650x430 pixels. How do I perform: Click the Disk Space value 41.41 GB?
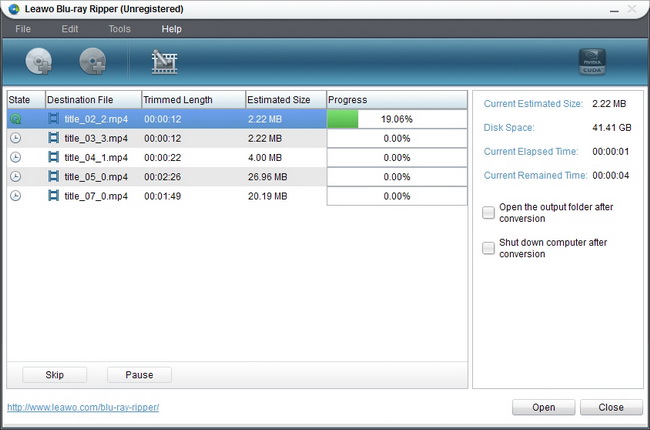[612, 128]
